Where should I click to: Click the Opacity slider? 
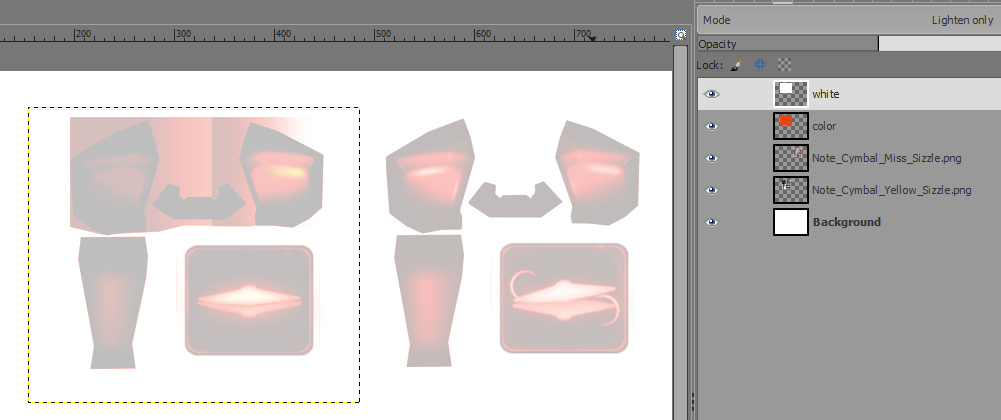click(848, 44)
